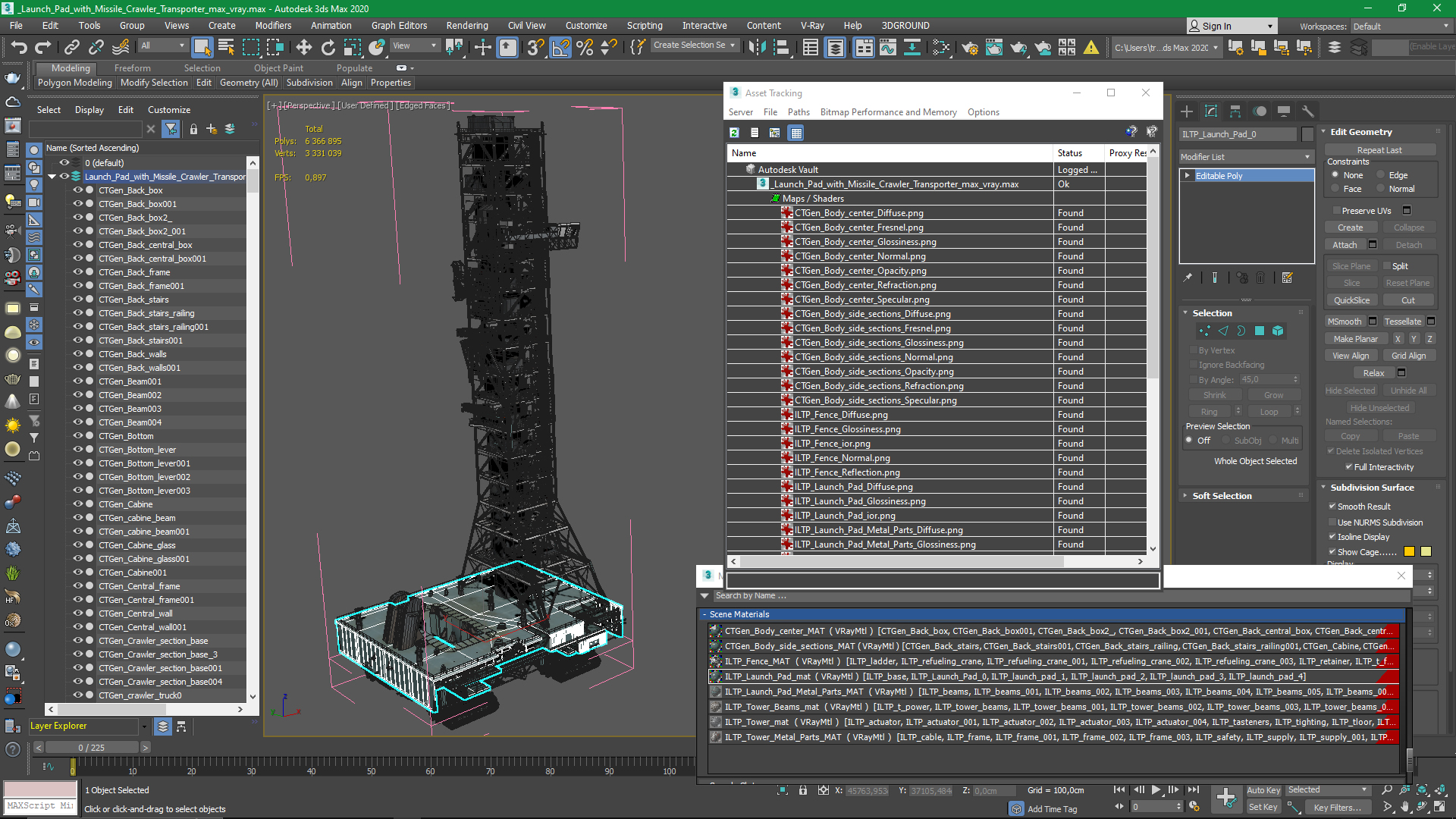This screenshot has height=819, width=1456.
Task: Open the View reference coordinate dropdown
Action: click(414, 46)
